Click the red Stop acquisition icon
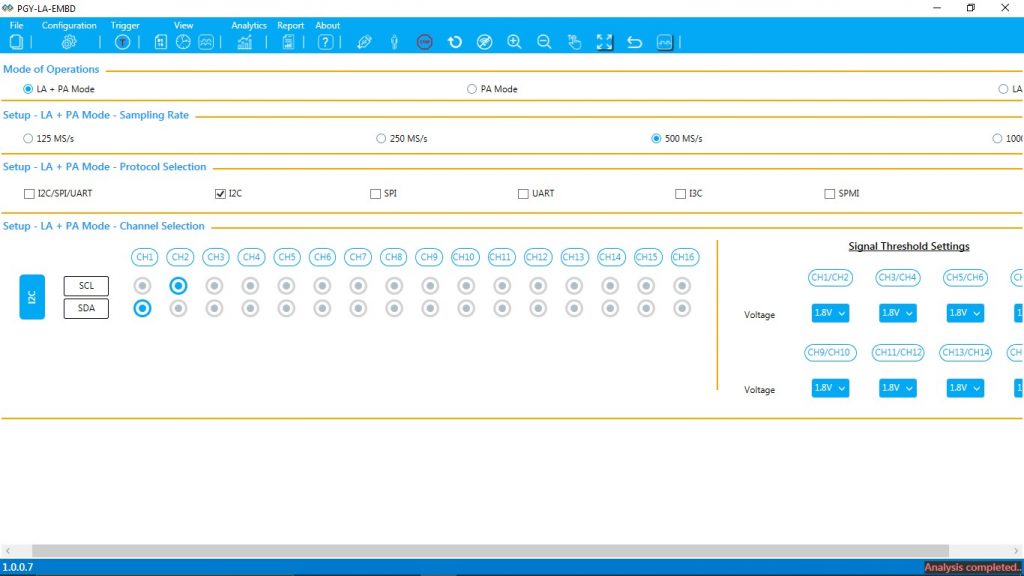Image resolution: width=1024 pixels, height=576 pixels. click(x=425, y=41)
